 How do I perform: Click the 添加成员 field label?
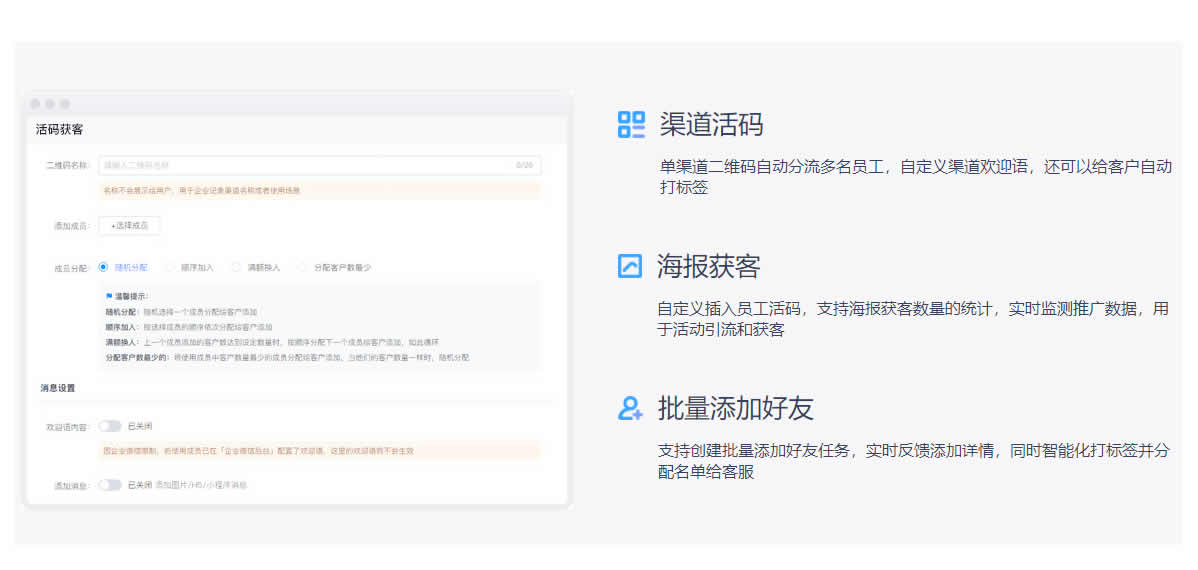72,226
